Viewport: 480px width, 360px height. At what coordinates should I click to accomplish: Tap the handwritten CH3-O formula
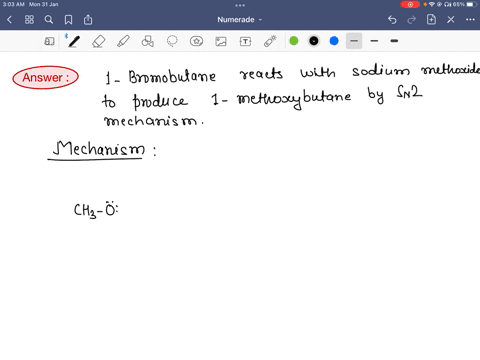tap(96, 210)
